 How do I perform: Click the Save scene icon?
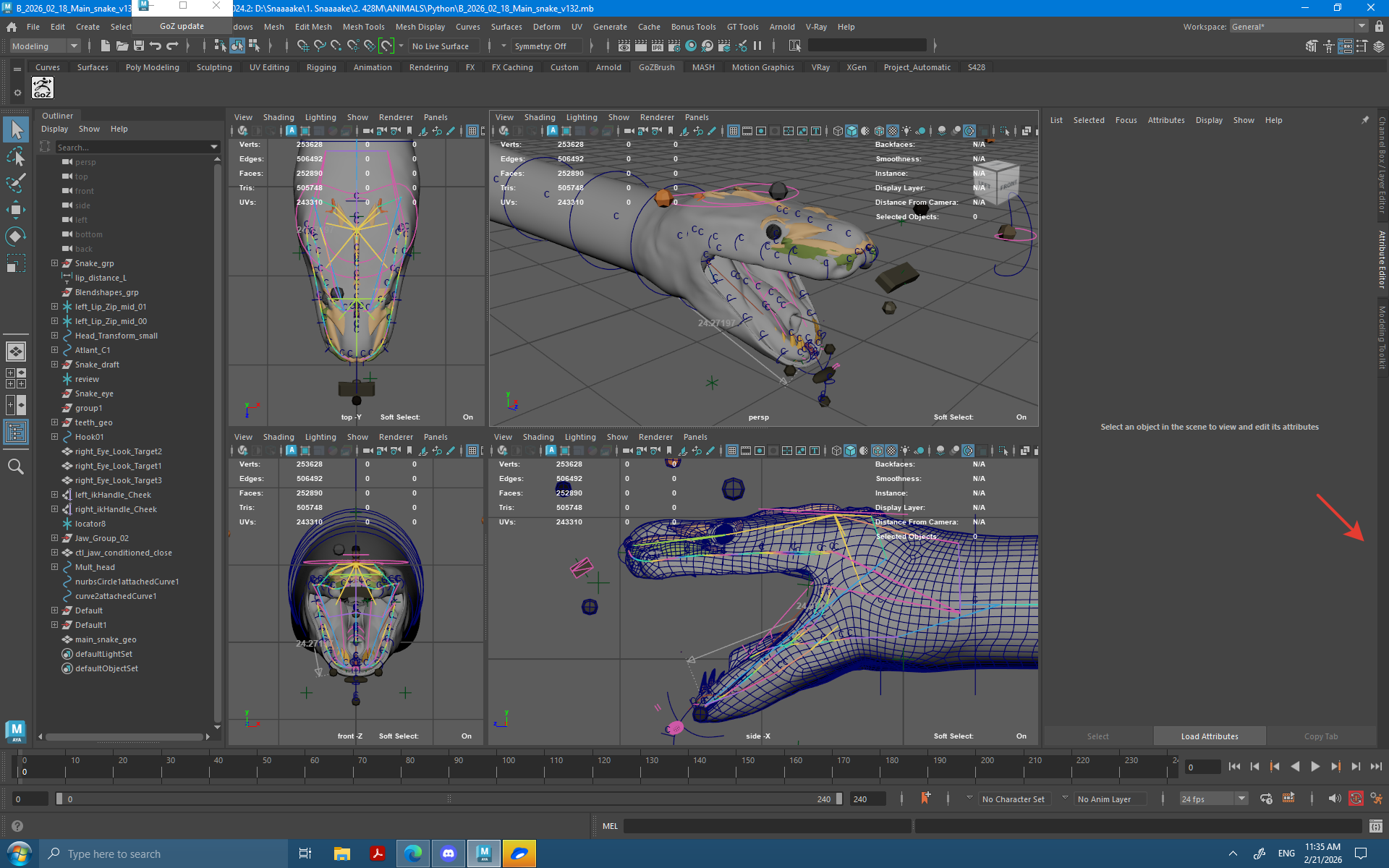[x=139, y=46]
